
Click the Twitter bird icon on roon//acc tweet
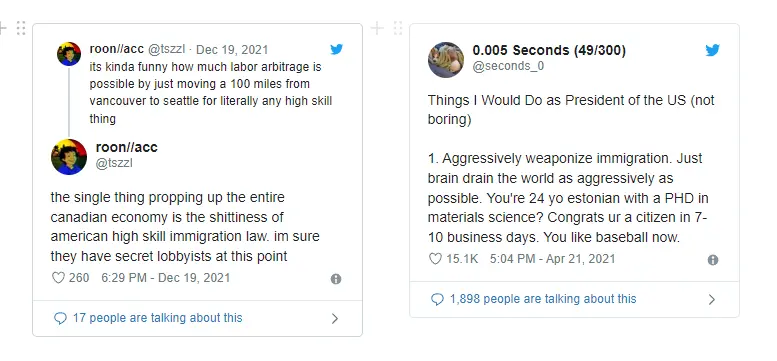[336, 49]
